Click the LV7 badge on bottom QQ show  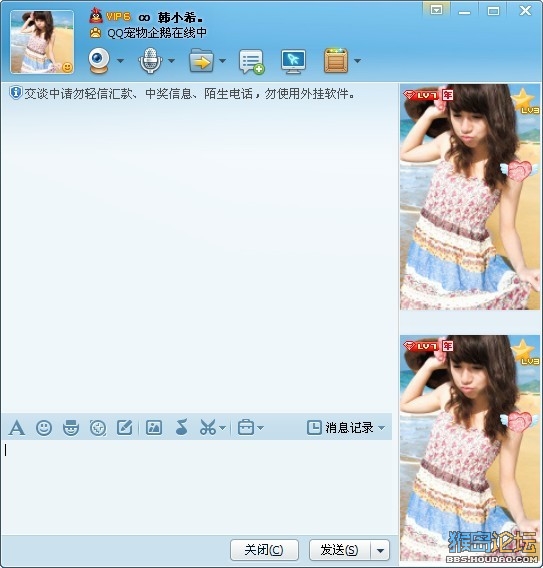pos(420,346)
